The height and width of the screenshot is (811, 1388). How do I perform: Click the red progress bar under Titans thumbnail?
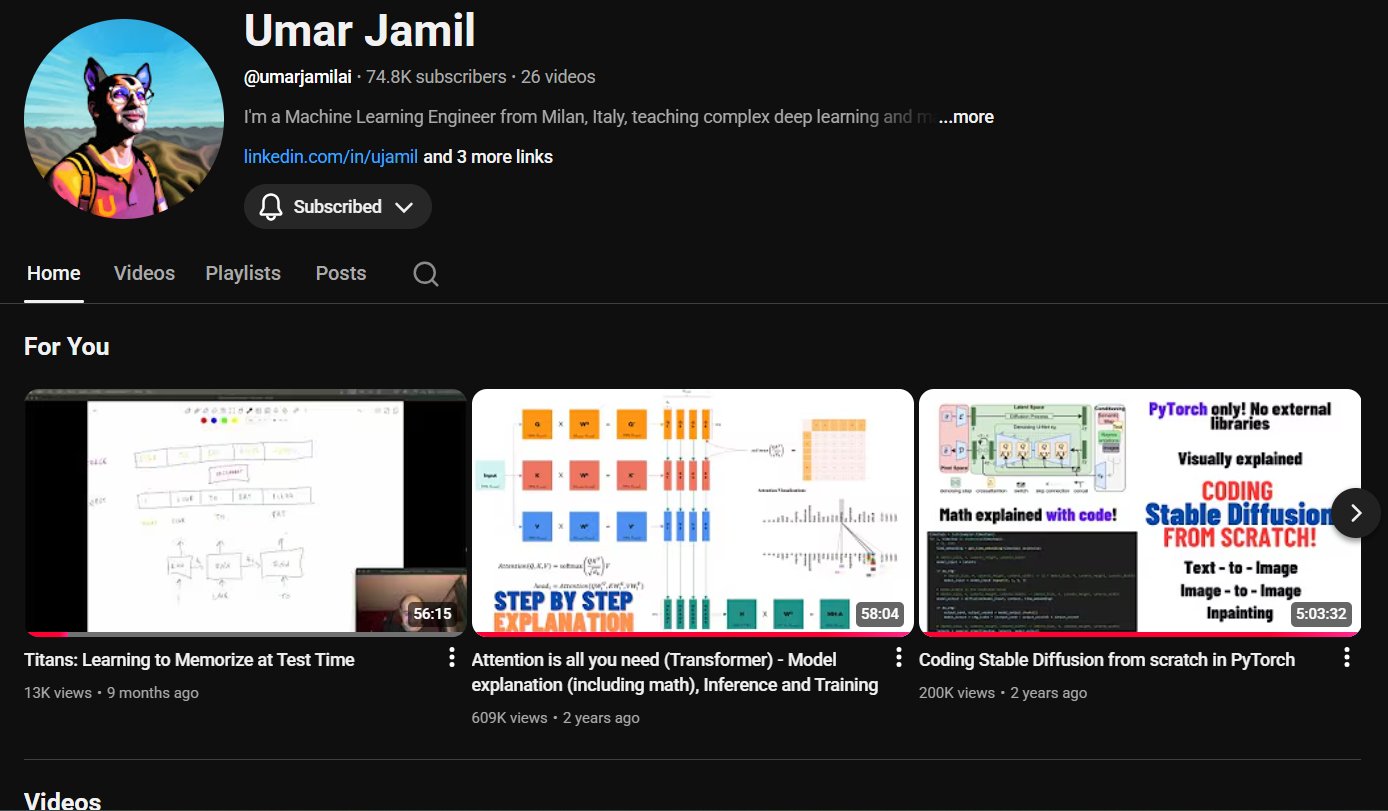coord(46,634)
